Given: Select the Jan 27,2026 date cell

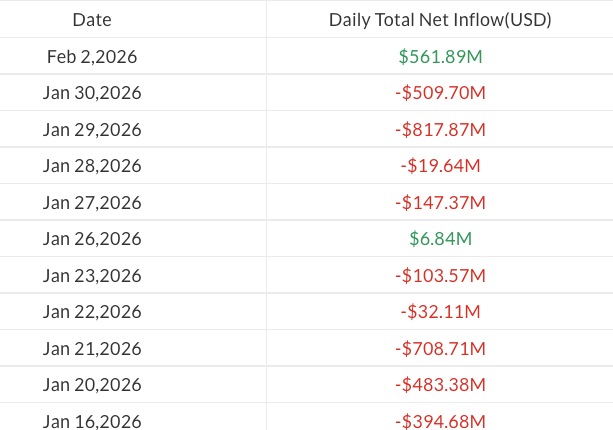Looking at the screenshot, I should pyautogui.click(x=92, y=203).
